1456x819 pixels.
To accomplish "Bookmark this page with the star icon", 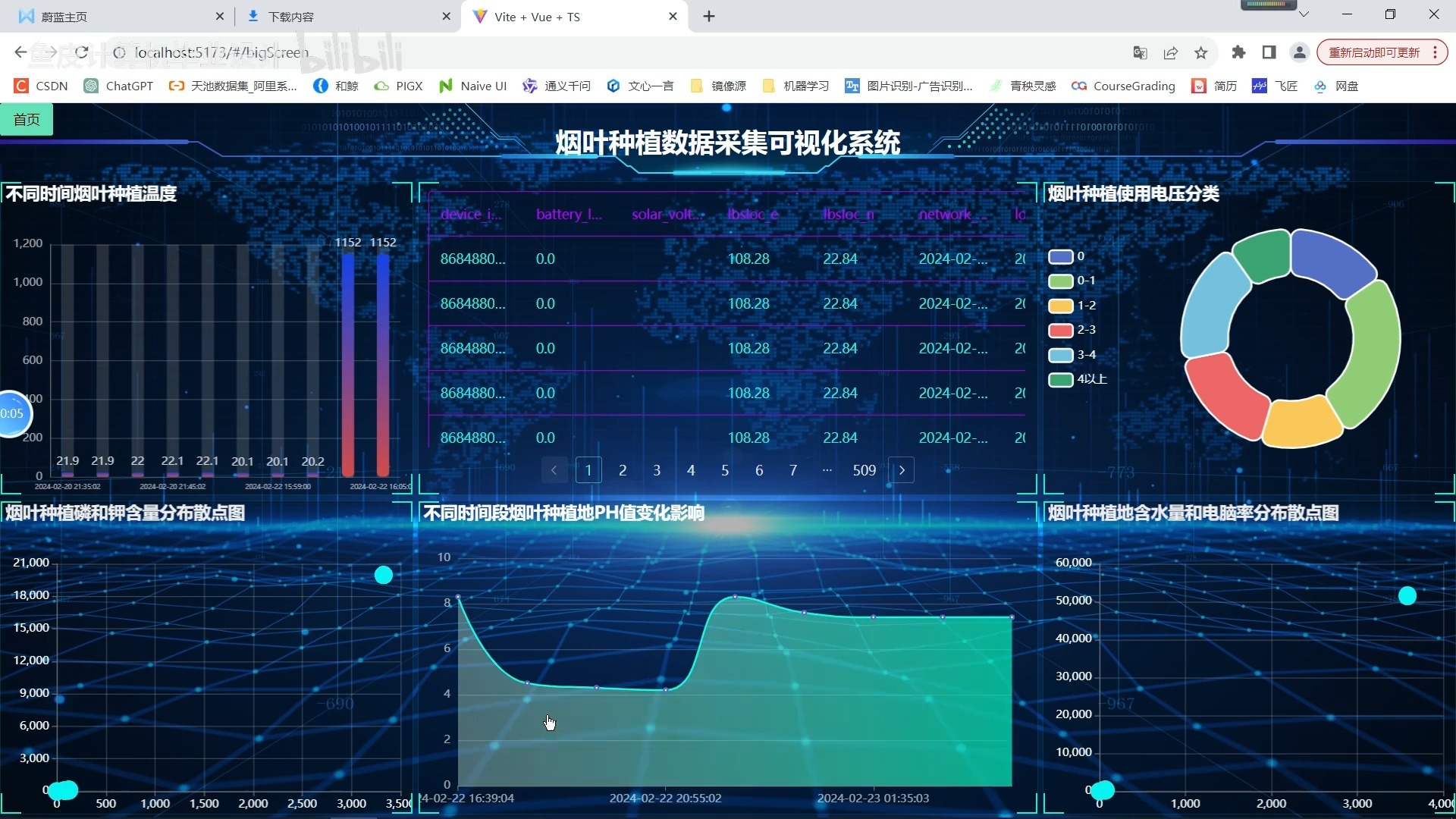I will [x=1200, y=52].
